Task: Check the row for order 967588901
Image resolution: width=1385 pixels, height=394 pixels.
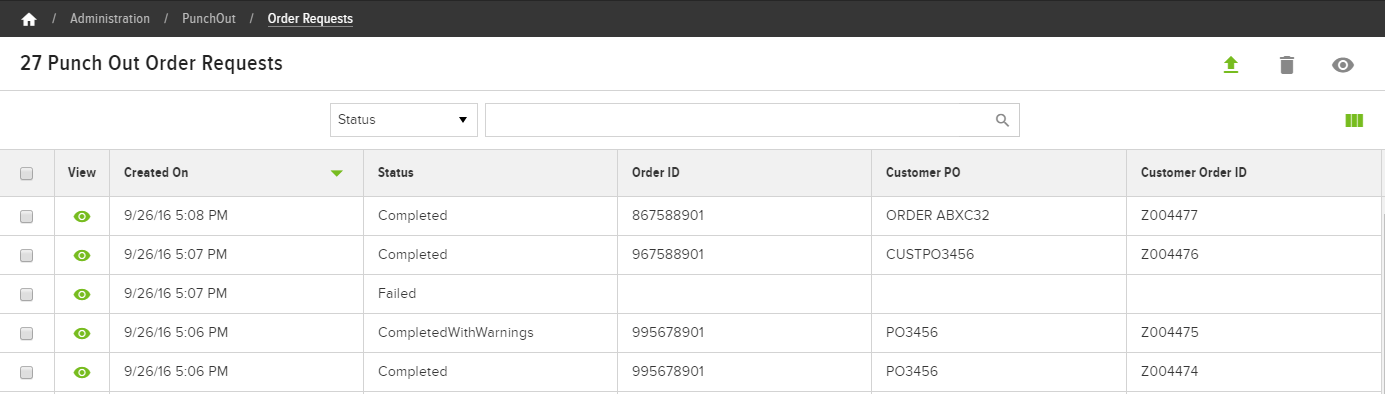Action: point(27,255)
